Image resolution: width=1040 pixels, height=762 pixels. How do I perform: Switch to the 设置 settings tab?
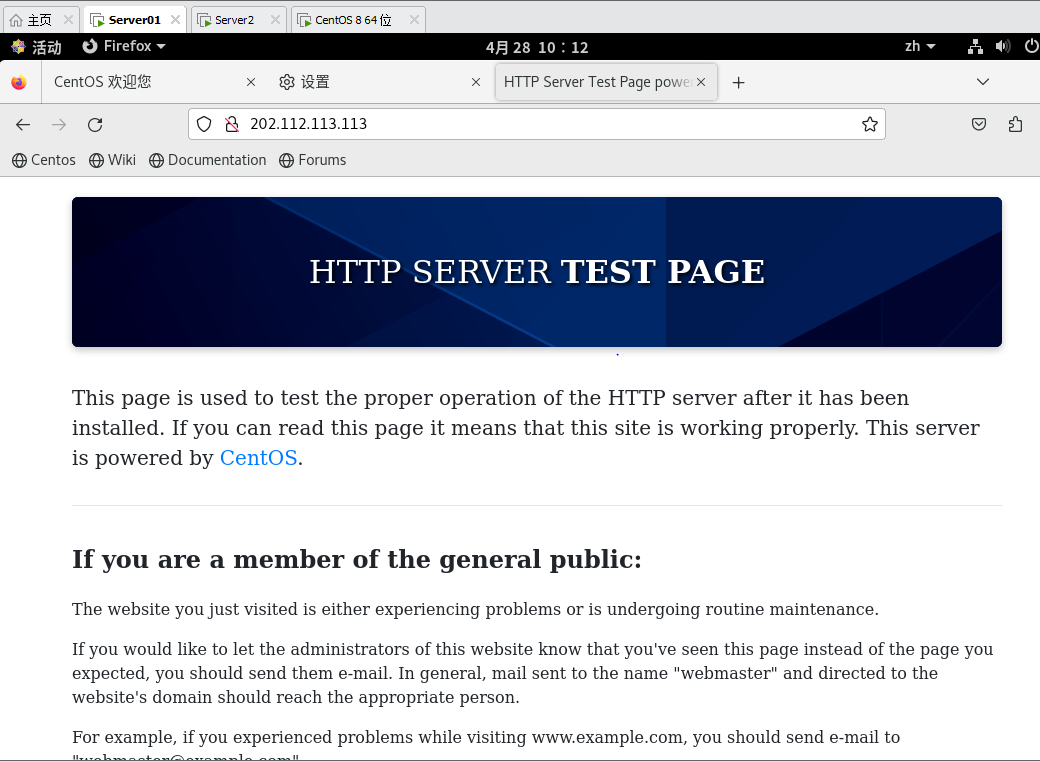coord(379,82)
